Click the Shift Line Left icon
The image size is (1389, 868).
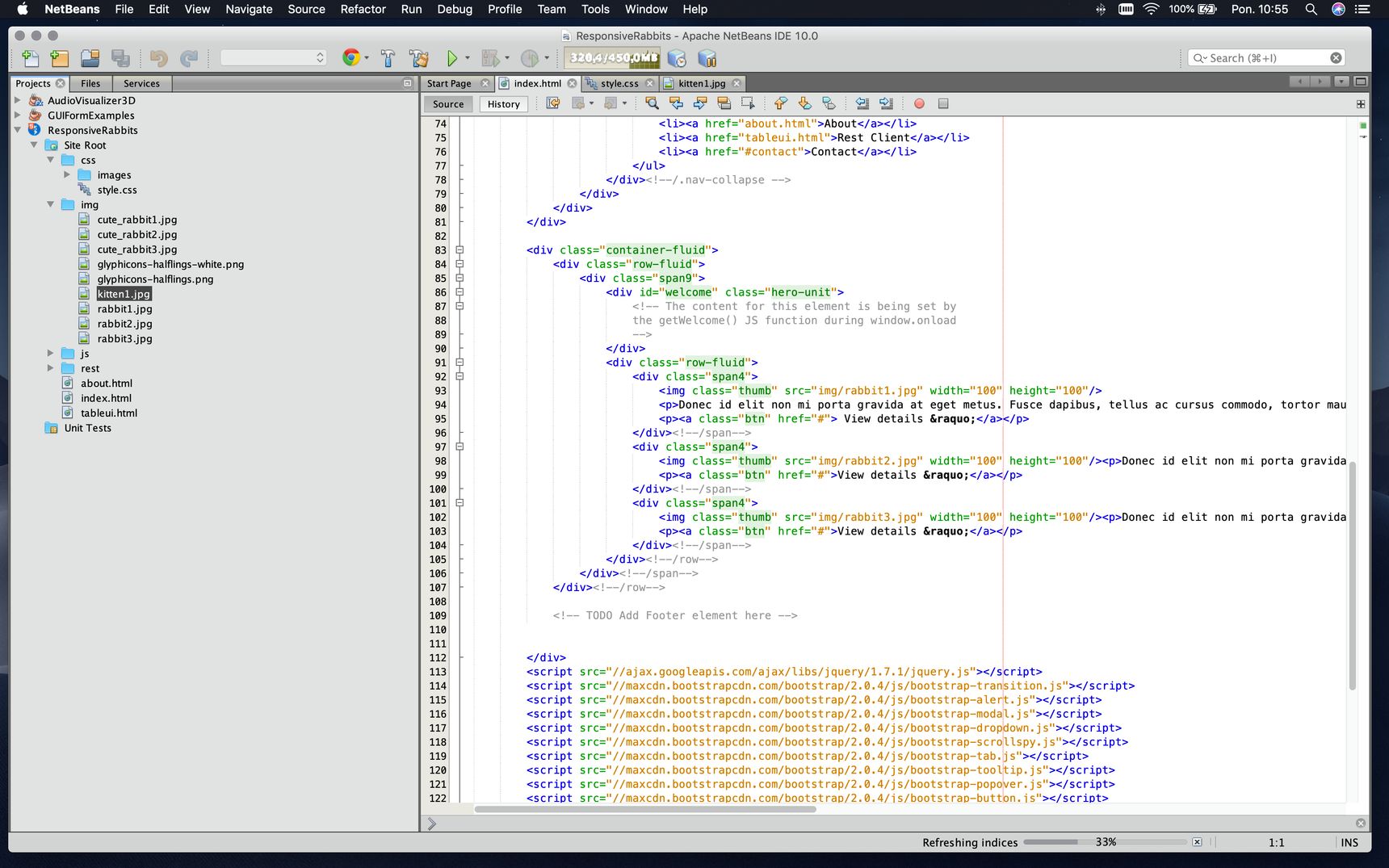[x=862, y=103]
